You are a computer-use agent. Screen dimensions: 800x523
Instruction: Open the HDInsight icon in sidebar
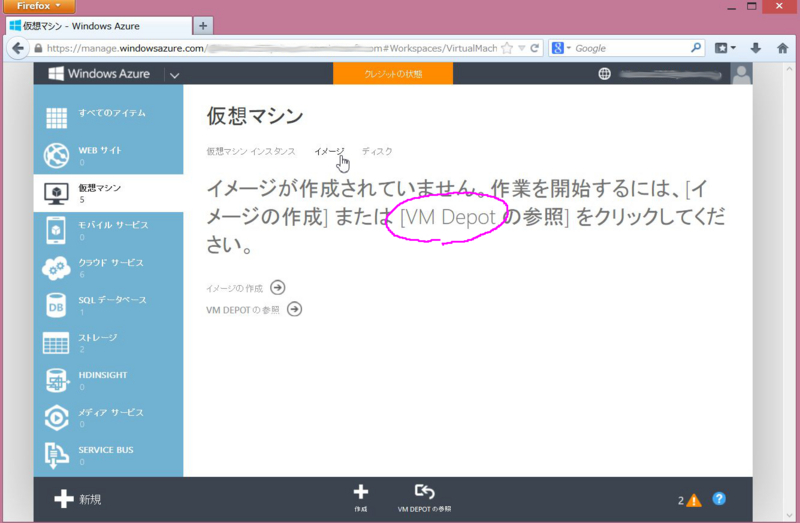click(56, 380)
